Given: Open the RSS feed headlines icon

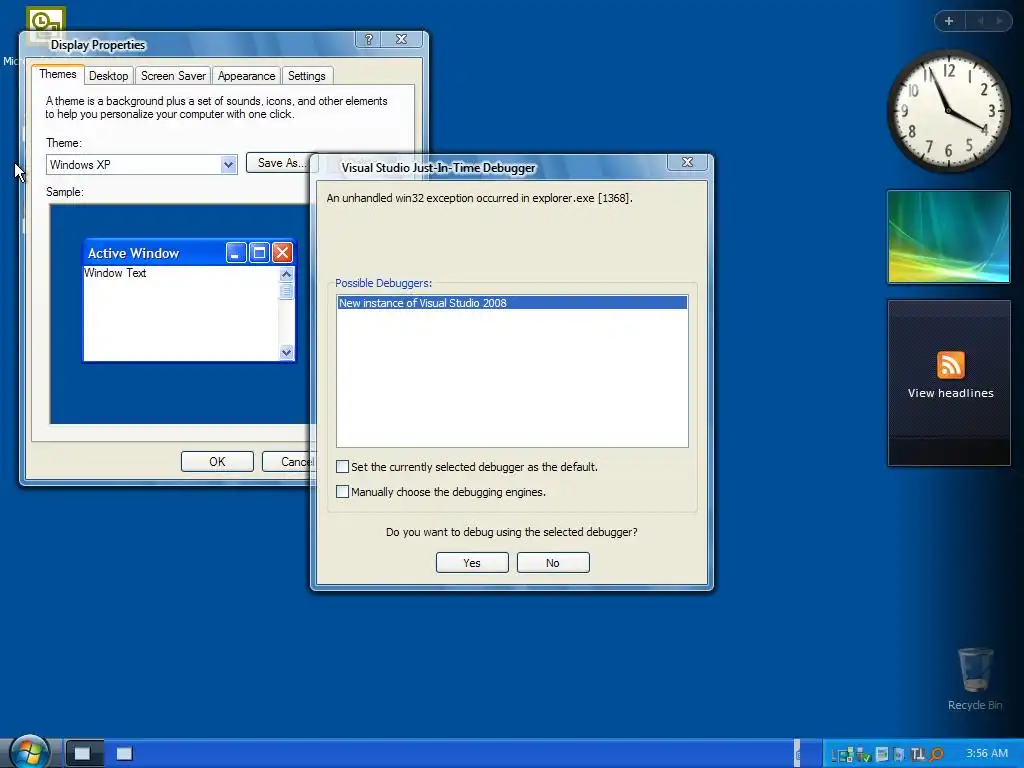Looking at the screenshot, I should pos(950,364).
